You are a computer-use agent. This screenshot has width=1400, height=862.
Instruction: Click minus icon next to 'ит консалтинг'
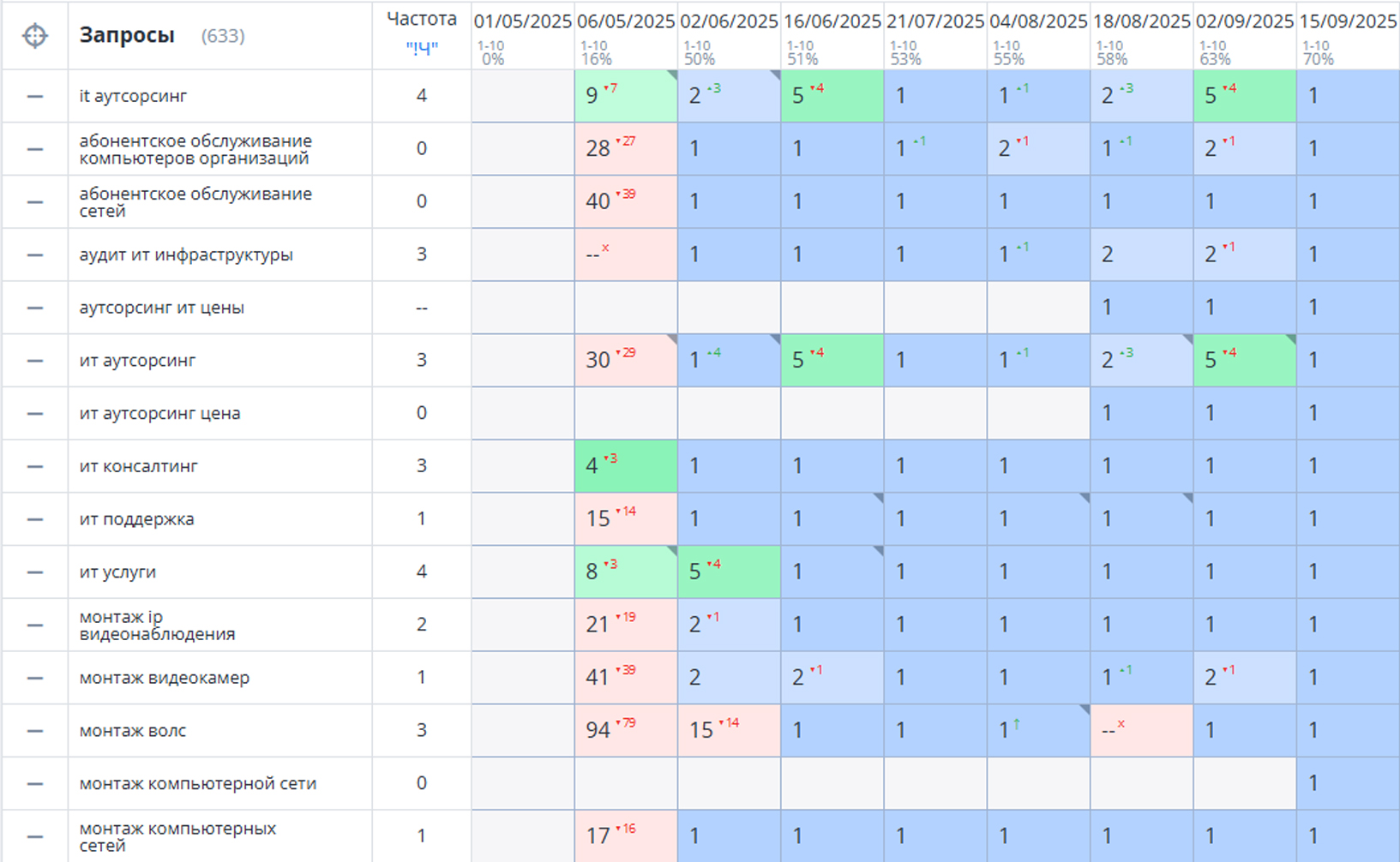point(35,467)
